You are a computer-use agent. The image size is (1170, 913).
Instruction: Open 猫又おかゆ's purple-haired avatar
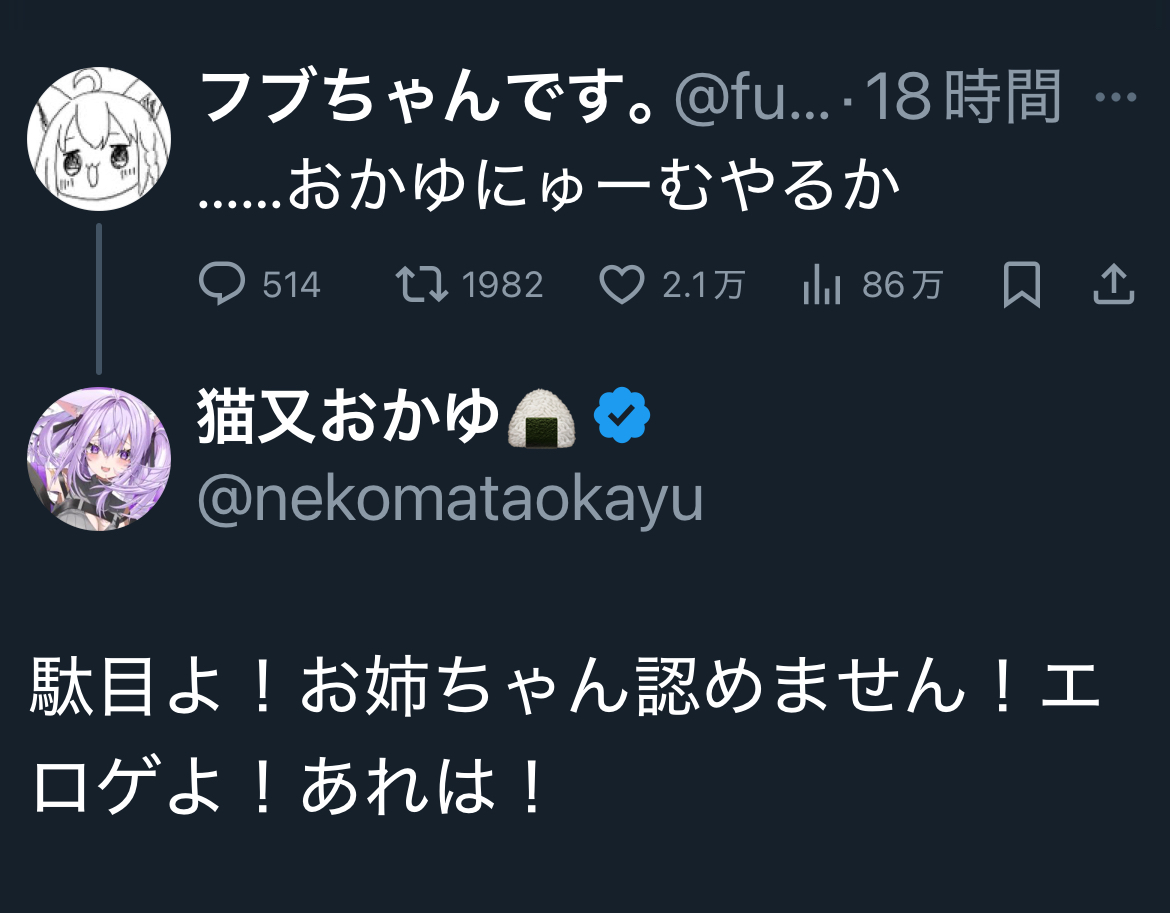click(x=98, y=459)
